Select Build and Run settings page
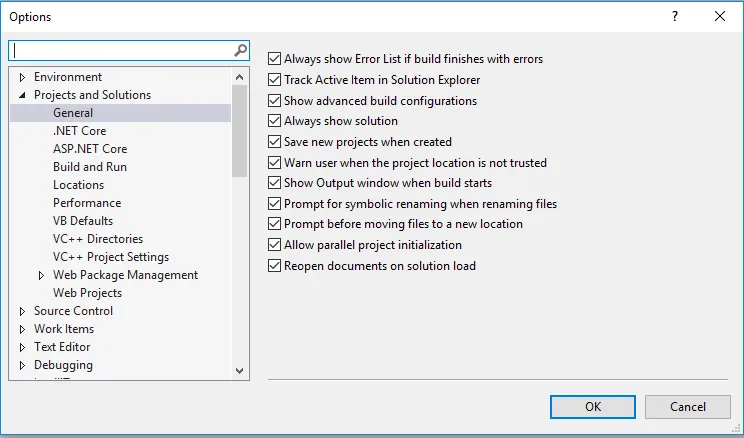The height and width of the screenshot is (438, 744). (90, 167)
